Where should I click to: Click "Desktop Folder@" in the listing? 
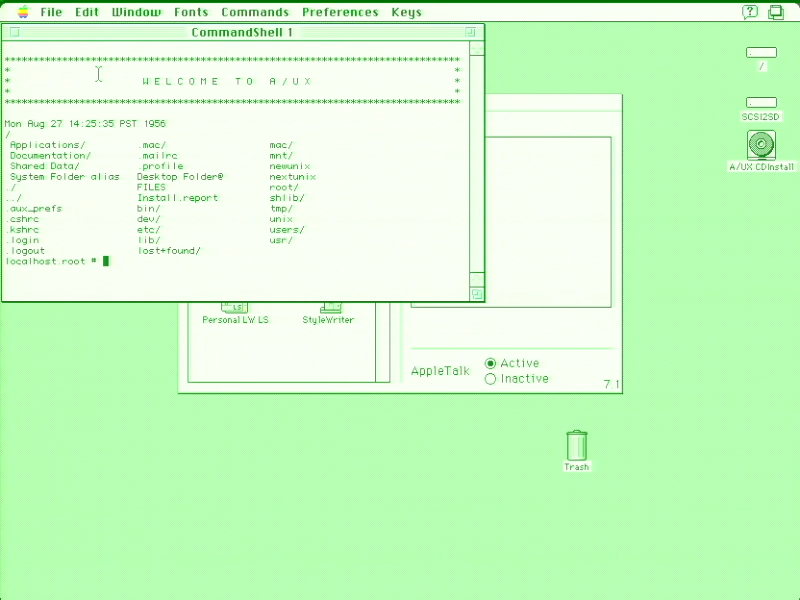pyautogui.click(x=180, y=177)
